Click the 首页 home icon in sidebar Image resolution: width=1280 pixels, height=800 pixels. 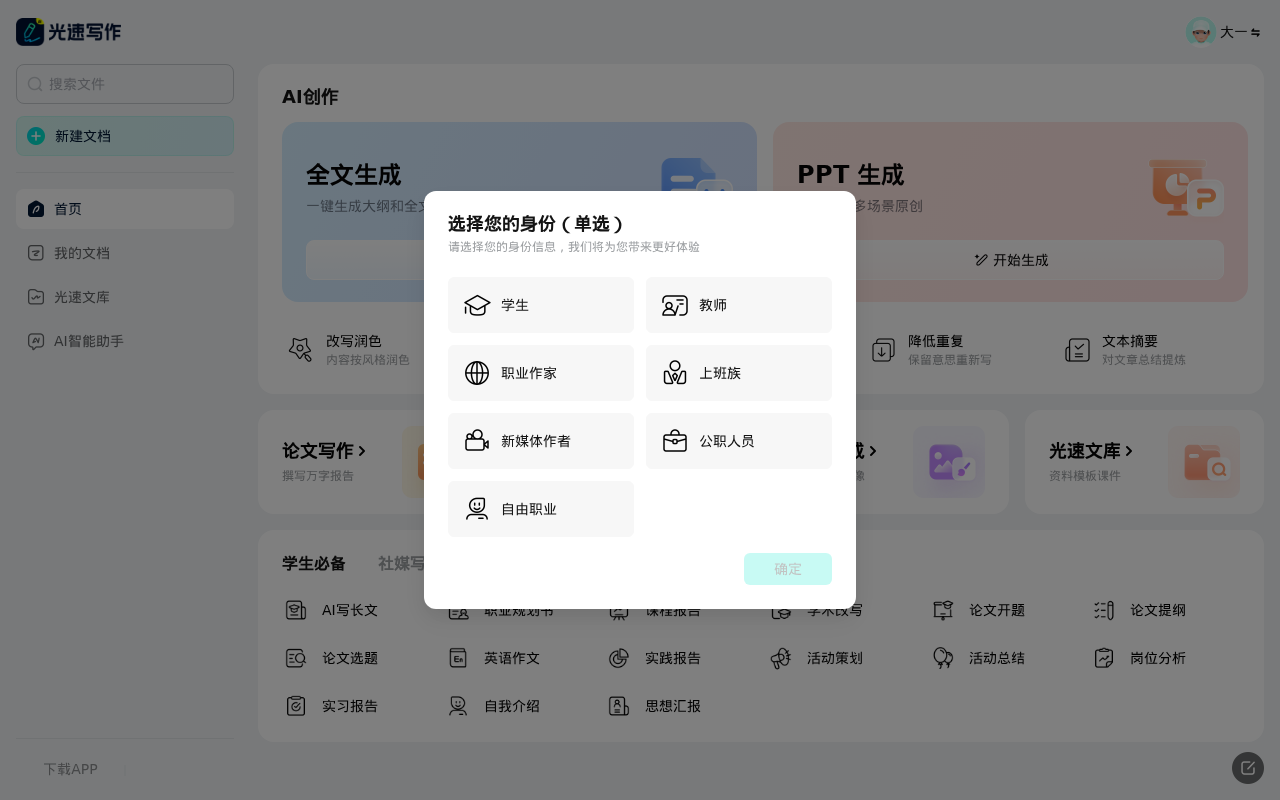click(x=36, y=209)
